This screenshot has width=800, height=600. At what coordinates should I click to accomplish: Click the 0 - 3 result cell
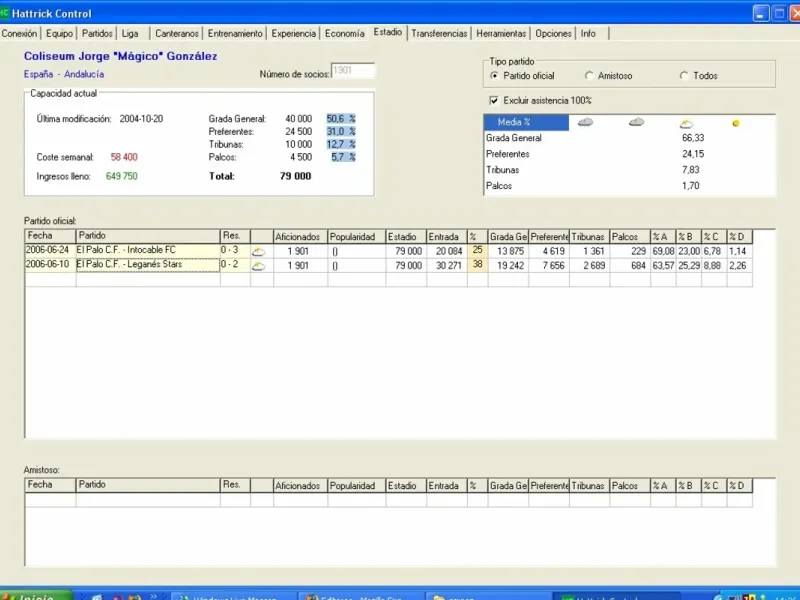click(x=235, y=251)
